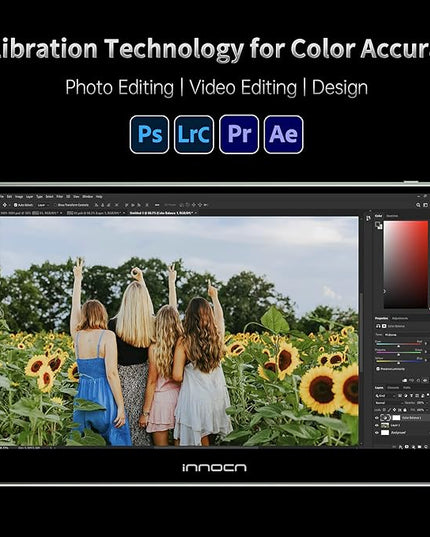Toggle Show Transform Controls checkbox
The image size is (430, 537).
click(x=55, y=205)
